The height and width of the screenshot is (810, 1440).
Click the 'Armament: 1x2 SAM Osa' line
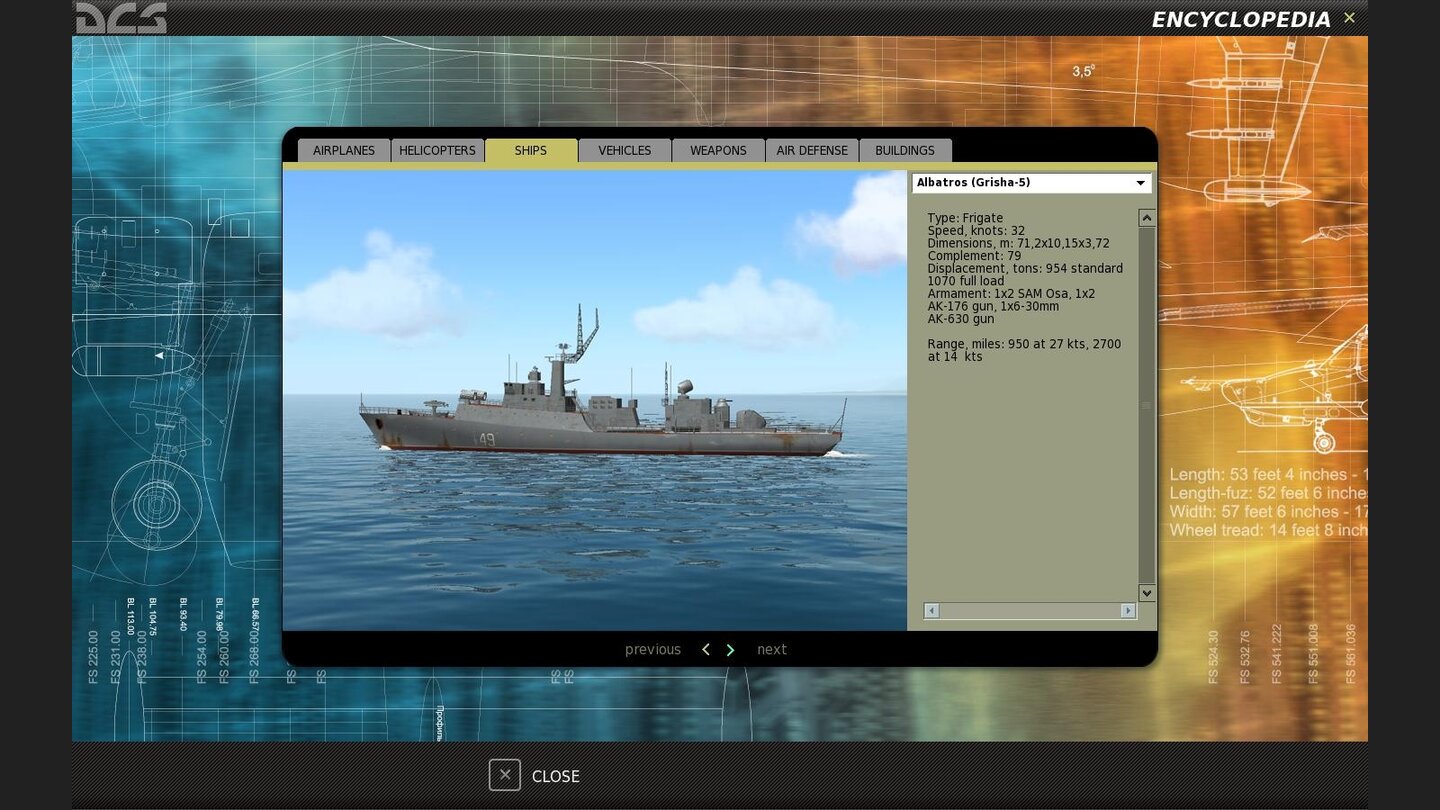[1011, 294]
